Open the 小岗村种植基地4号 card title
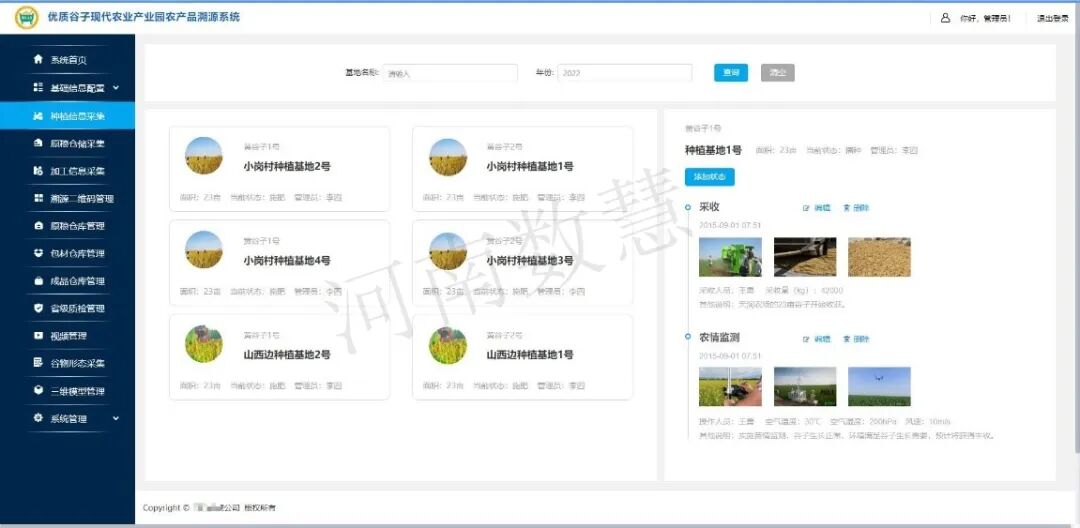The width and height of the screenshot is (1080, 528). pyautogui.click(x=287, y=260)
